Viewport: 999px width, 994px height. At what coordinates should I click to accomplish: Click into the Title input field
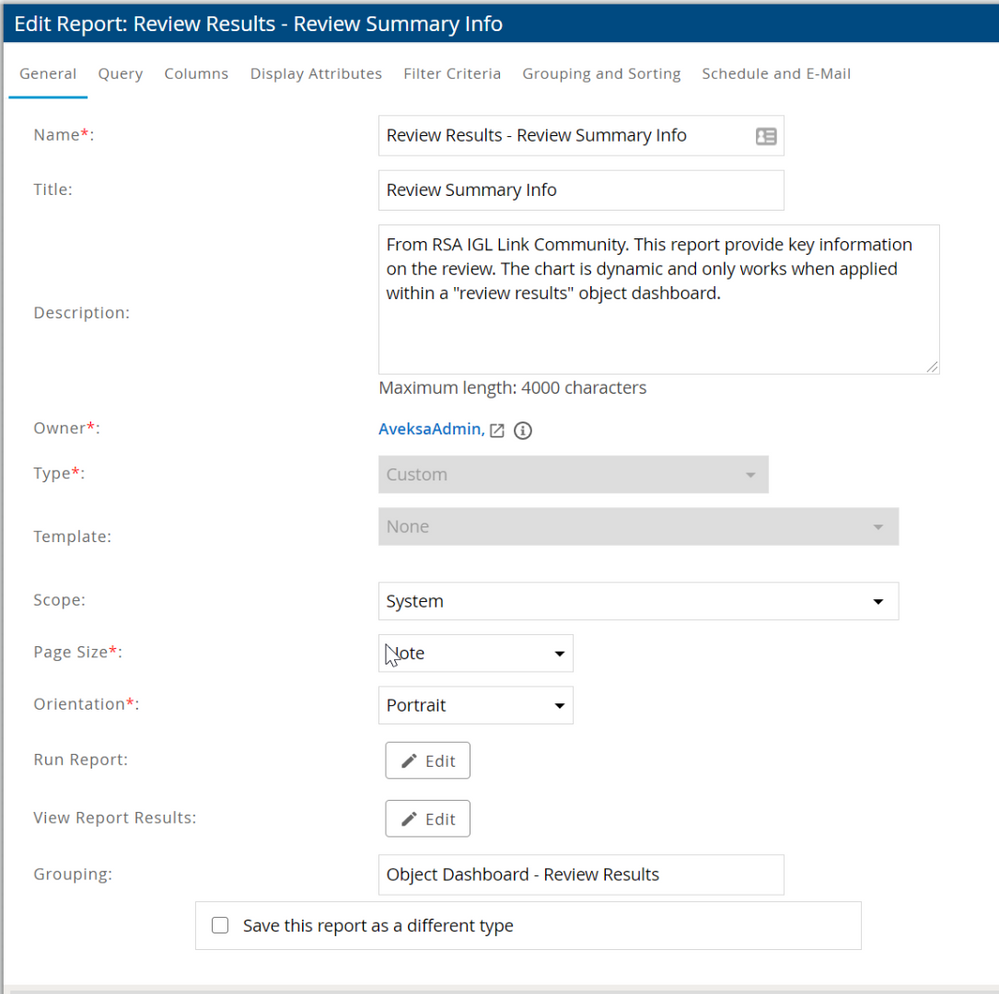(x=580, y=190)
